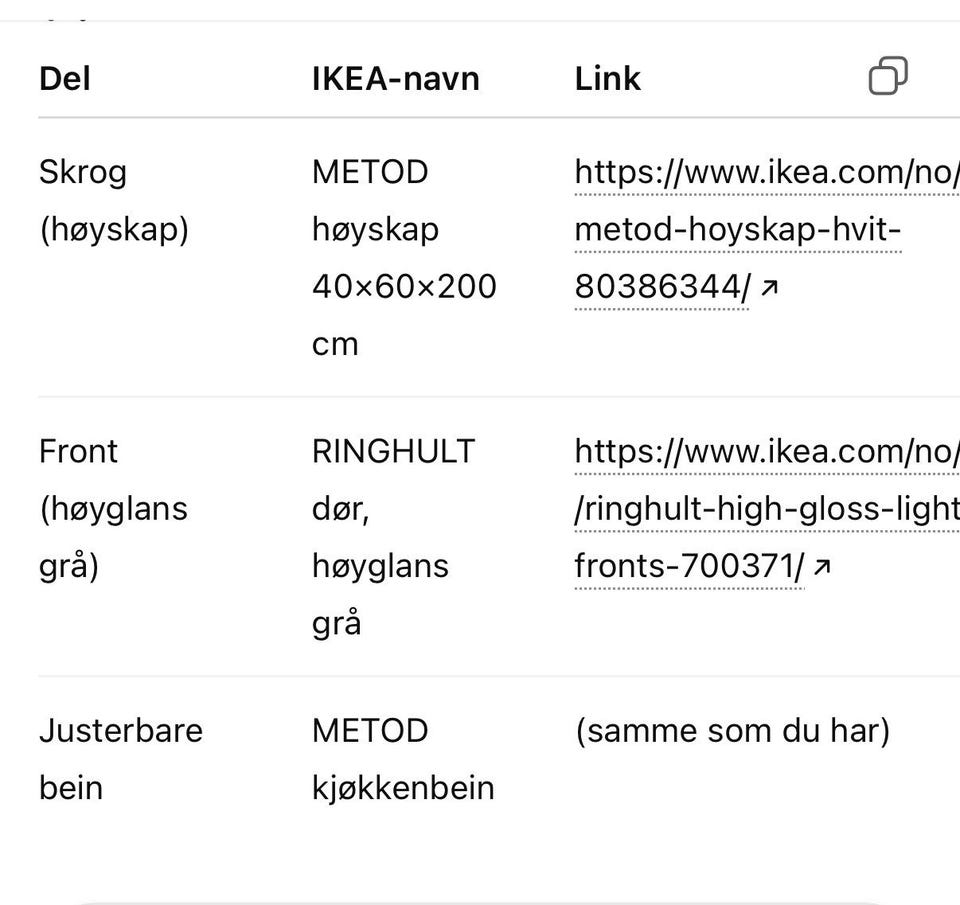Click the '40×60×200' dimension text
This screenshot has width=960, height=905.
[x=403, y=287]
